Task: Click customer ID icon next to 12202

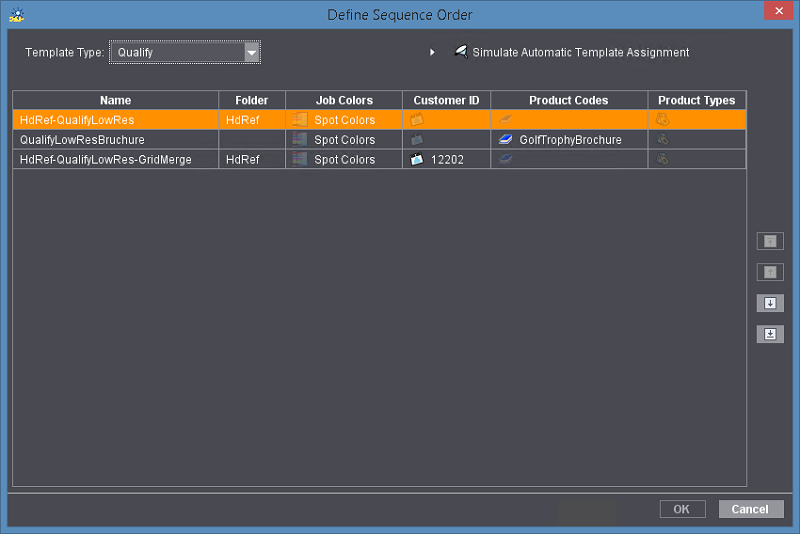Action: [417, 160]
